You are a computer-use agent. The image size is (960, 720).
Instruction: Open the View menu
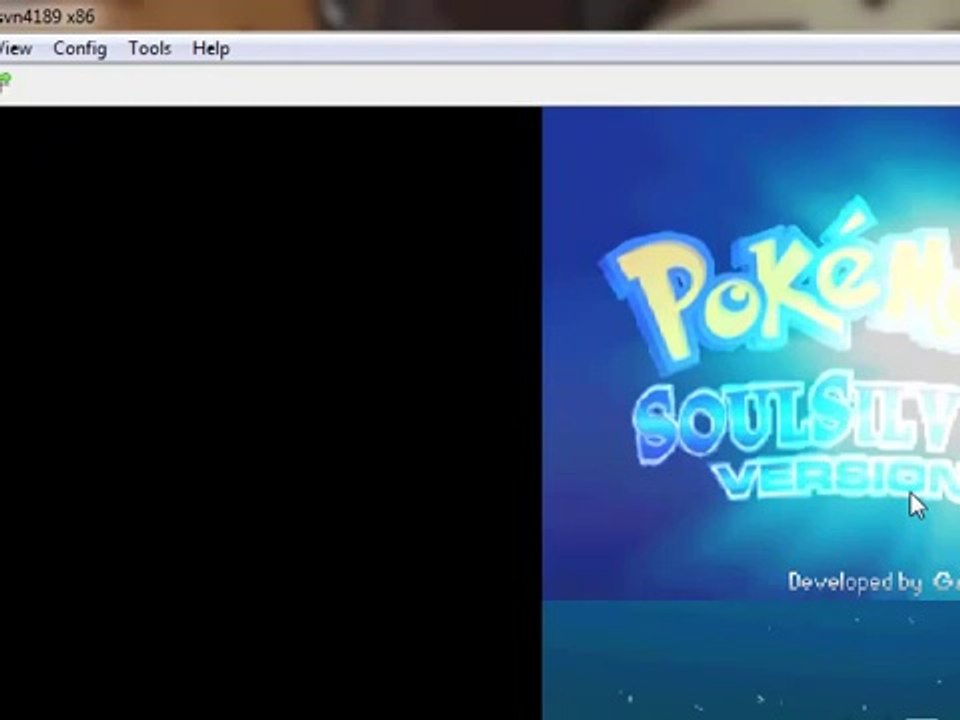coord(15,48)
